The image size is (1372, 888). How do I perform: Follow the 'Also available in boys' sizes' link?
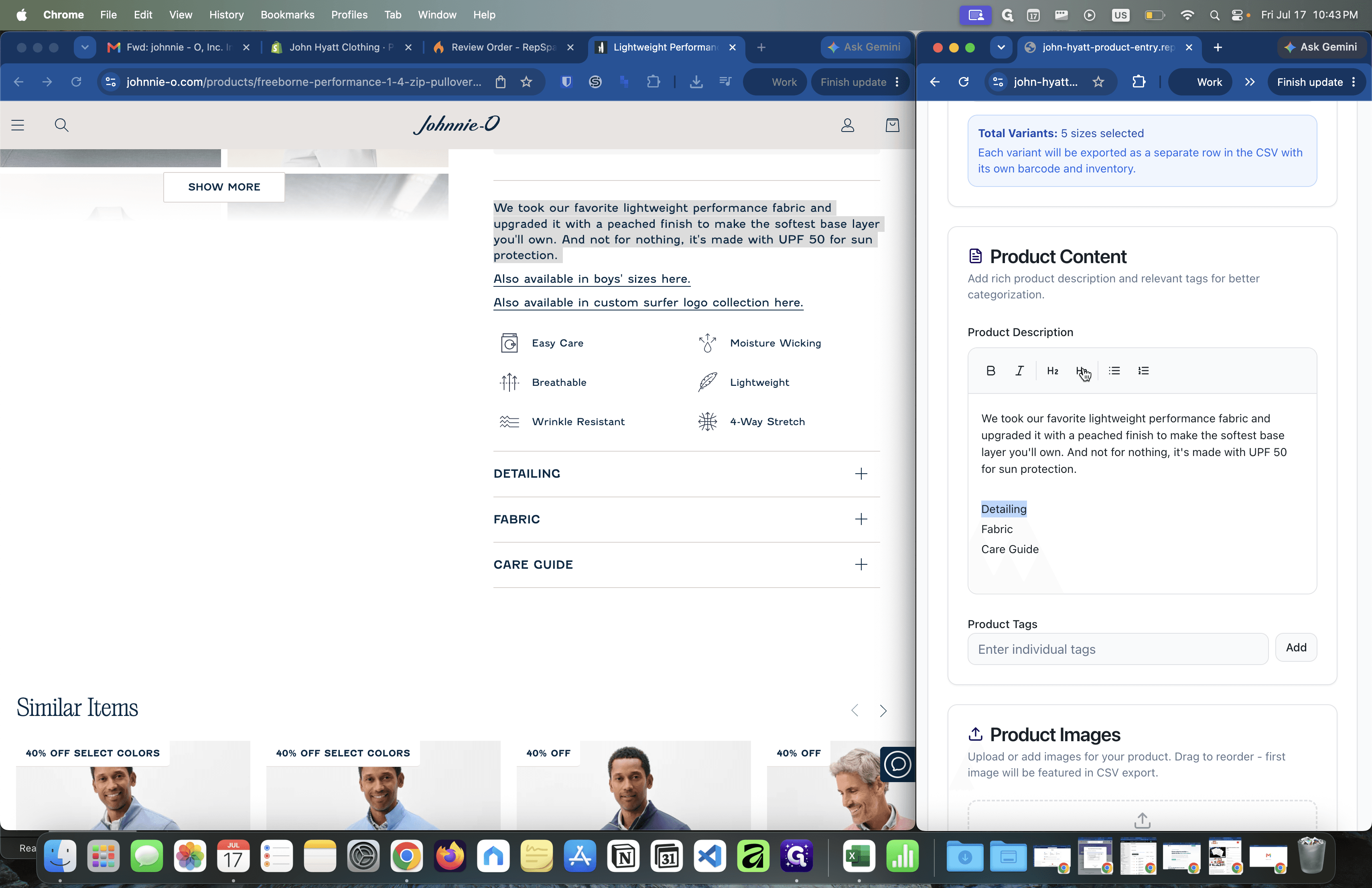(591, 279)
